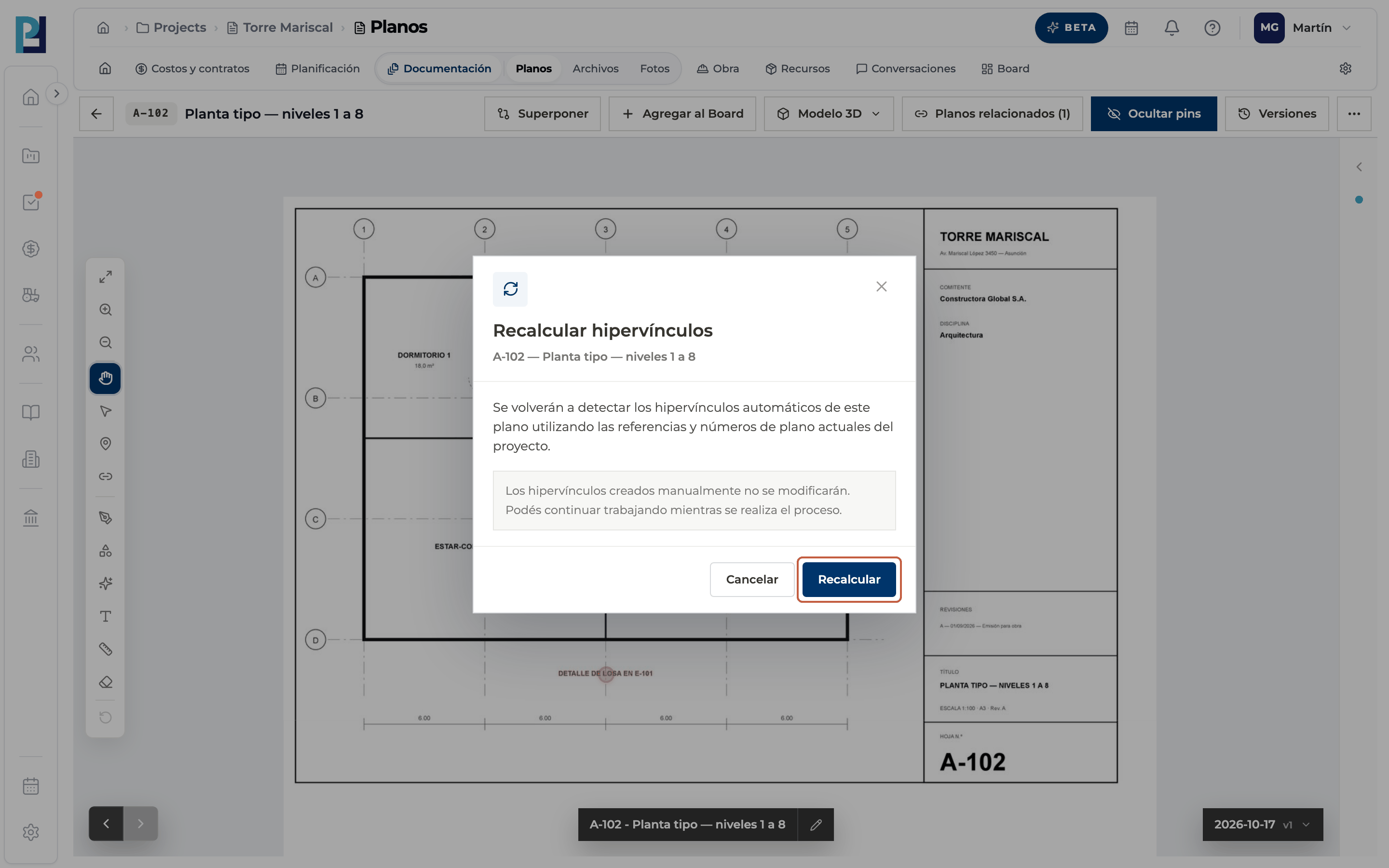Click the fullscreen expand icon

click(x=105, y=277)
